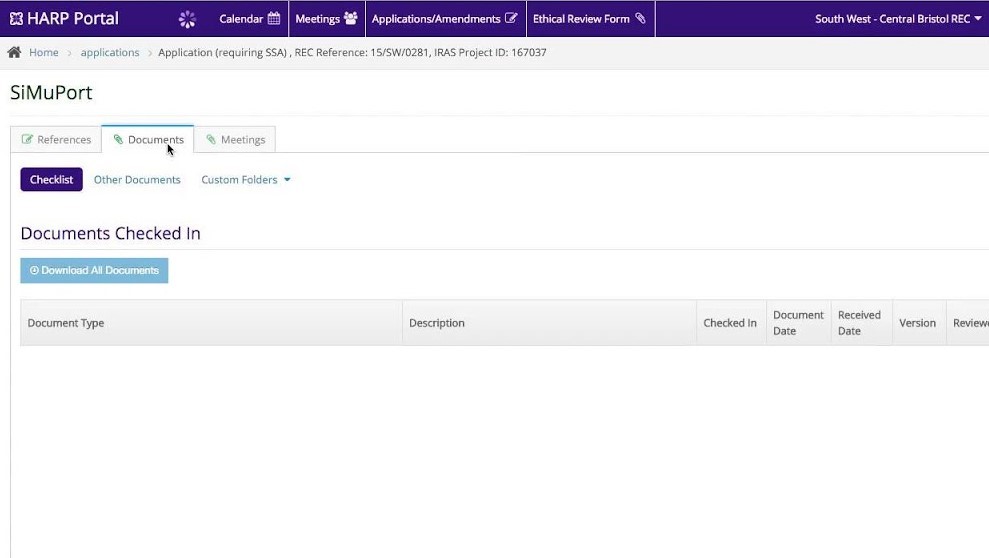Screen dimensions: 989x558
Task: Click the Checked In column header
Action: tap(730, 323)
